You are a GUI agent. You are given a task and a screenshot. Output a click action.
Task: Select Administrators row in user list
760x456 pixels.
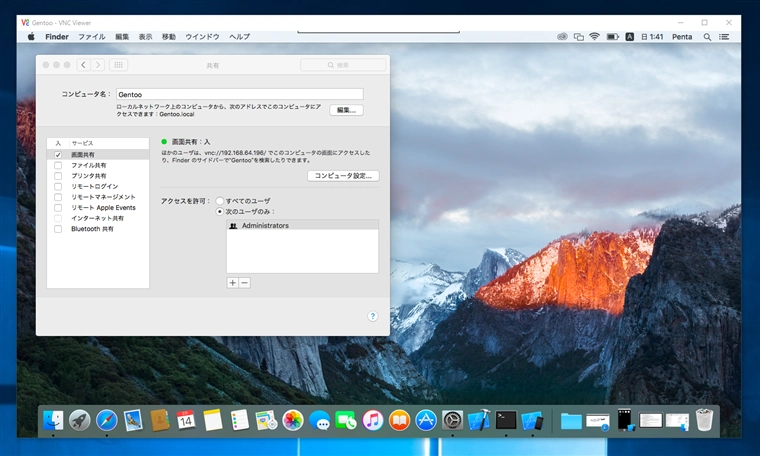pyautogui.click(x=302, y=225)
